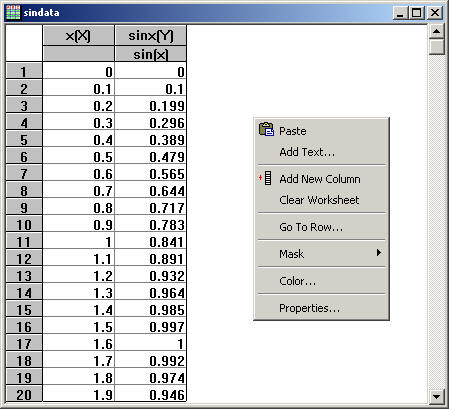This screenshot has width=449, height=409.
Task: Expand the Mask submenu arrow
Action: tap(379, 253)
